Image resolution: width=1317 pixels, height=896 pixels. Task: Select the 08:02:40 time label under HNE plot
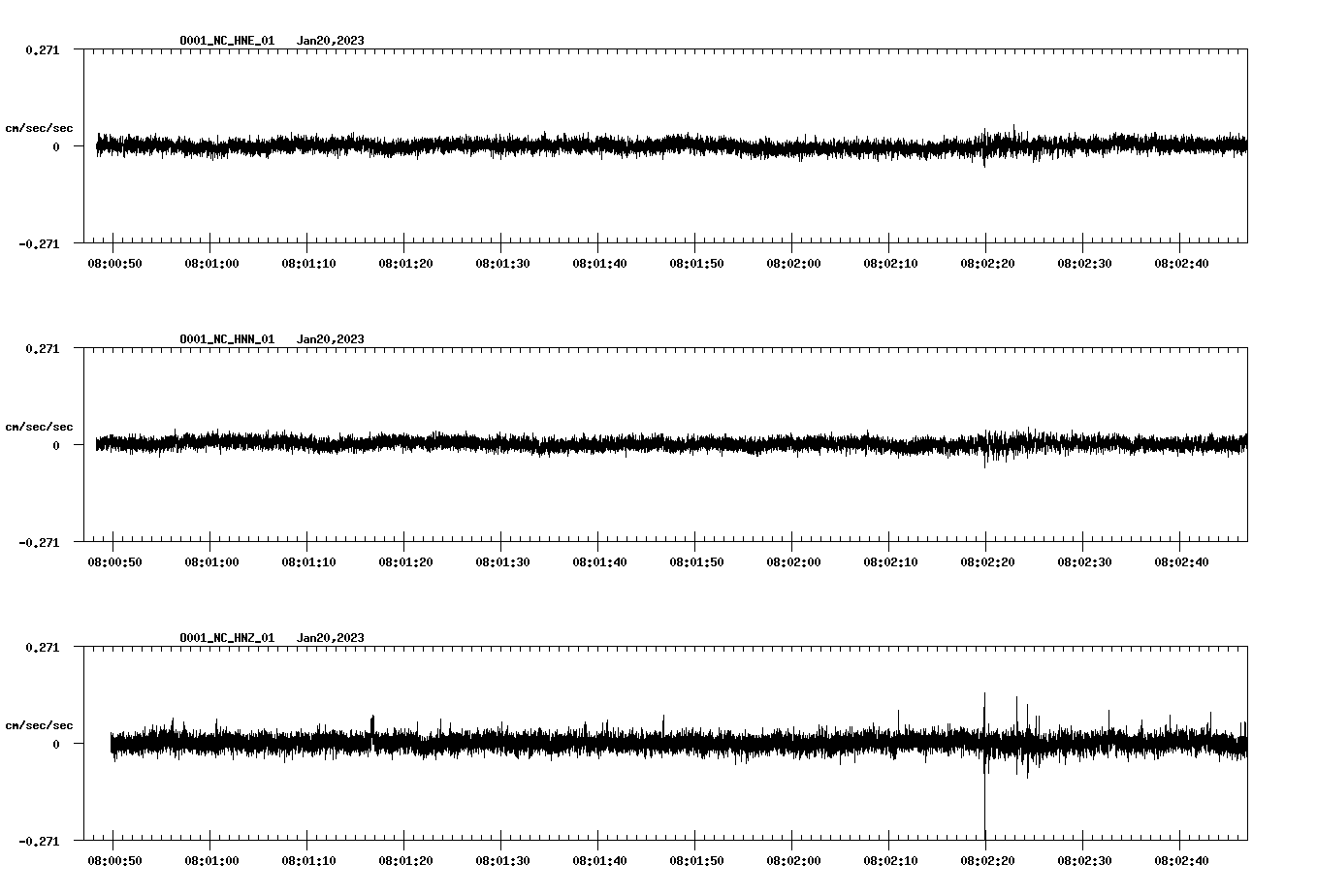click(1181, 263)
